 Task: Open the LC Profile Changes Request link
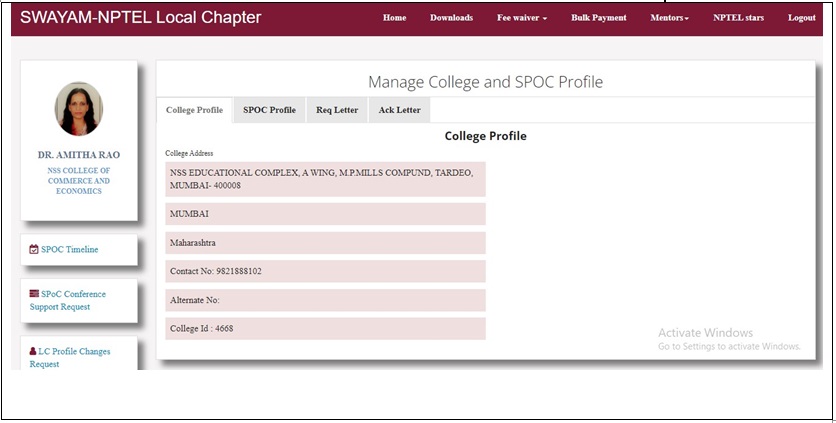(70, 357)
